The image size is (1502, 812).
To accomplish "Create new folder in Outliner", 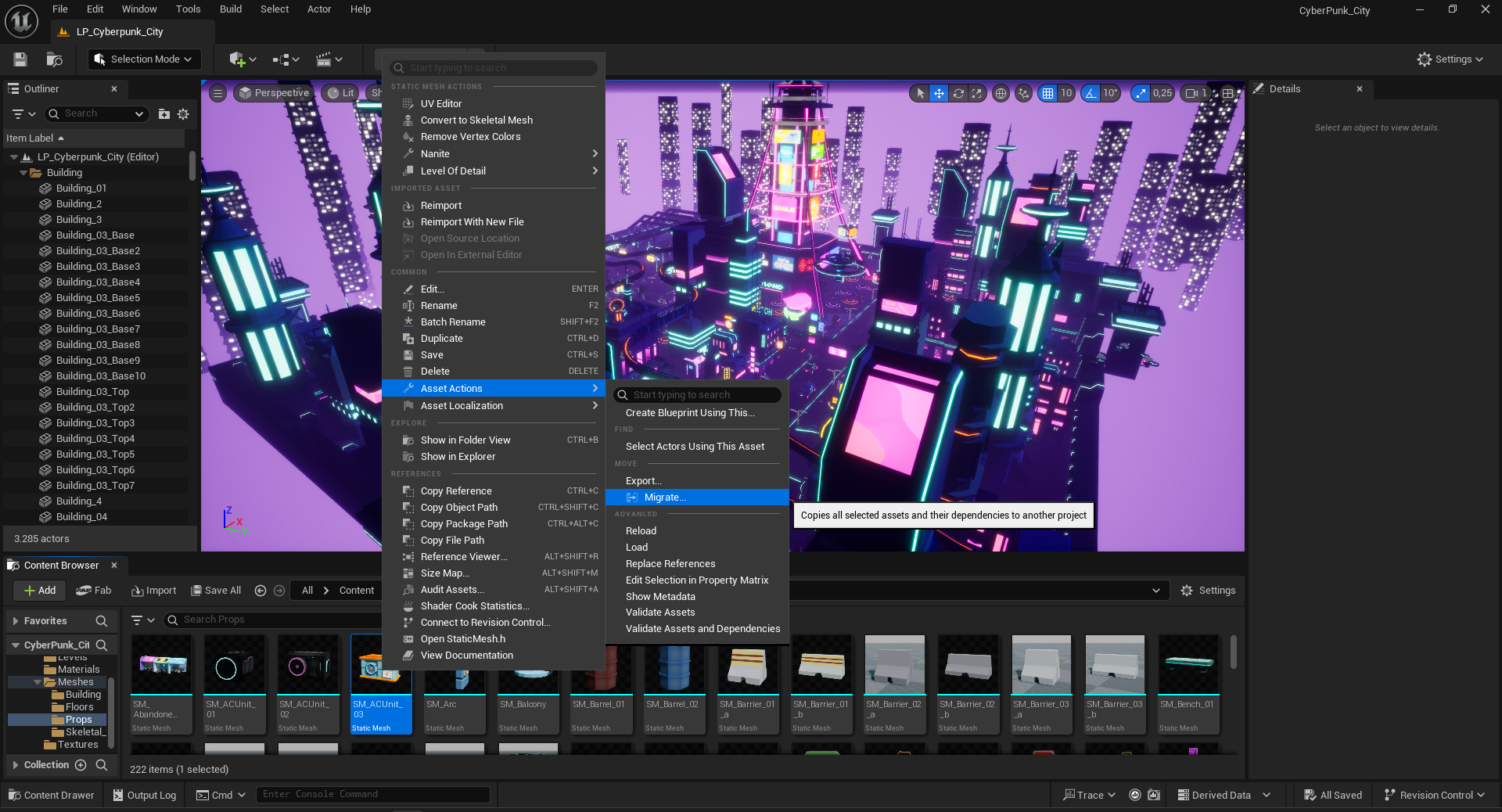I will tap(163, 114).
